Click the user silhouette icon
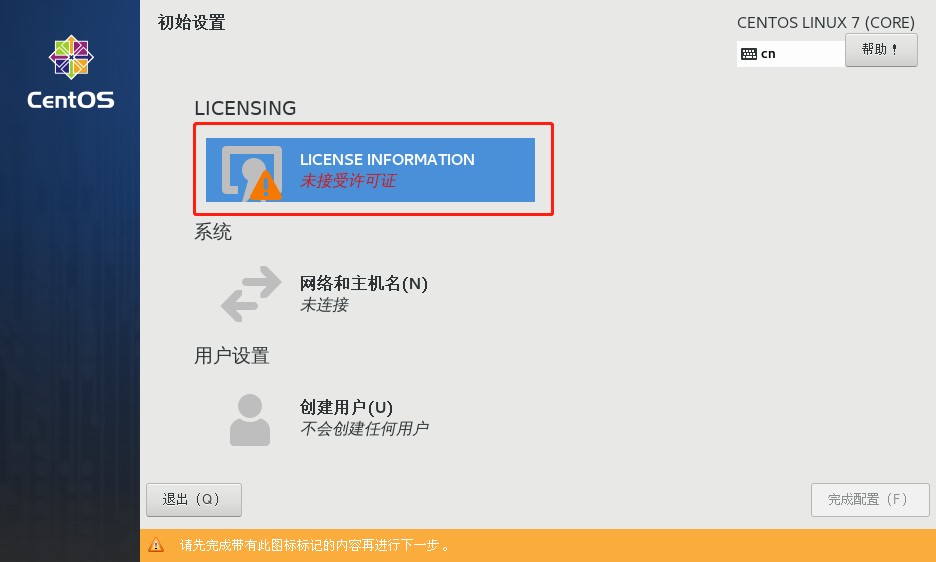Viewport: 936px width, 562px height. click(x=250, y=420)
